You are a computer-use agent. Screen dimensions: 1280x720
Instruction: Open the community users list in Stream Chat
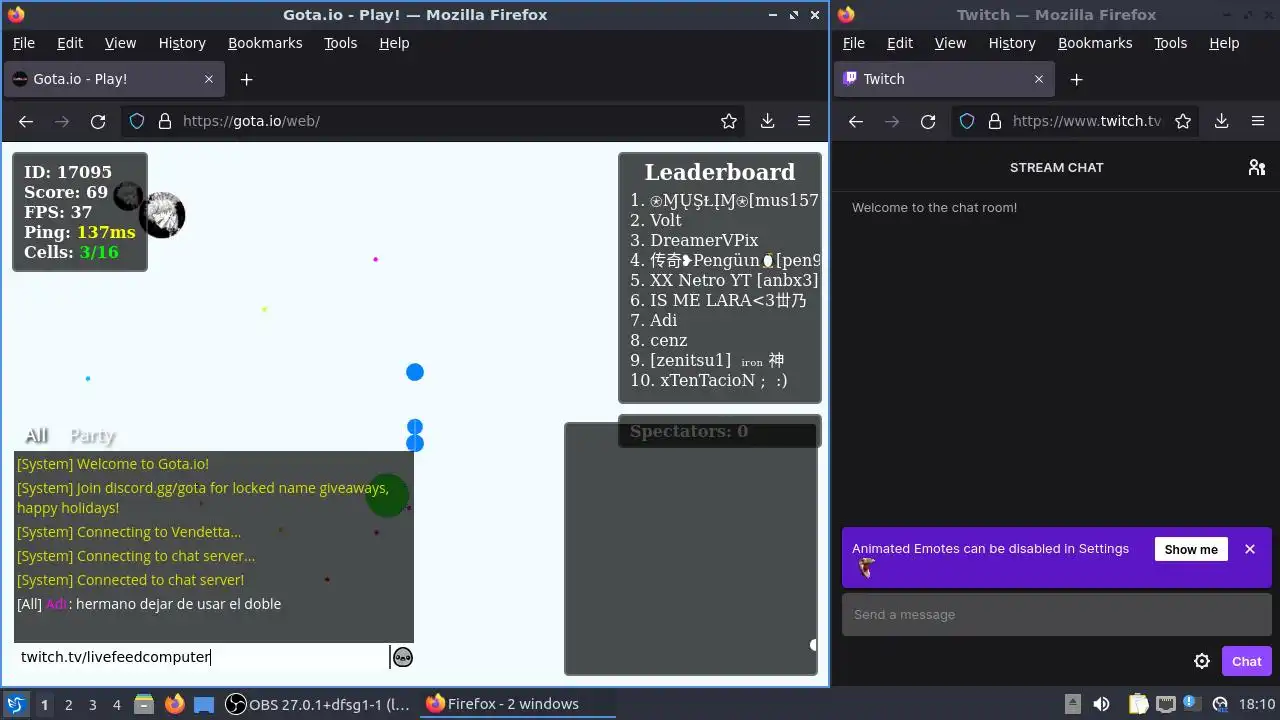pyautogui.click(x=1257, y=167)
